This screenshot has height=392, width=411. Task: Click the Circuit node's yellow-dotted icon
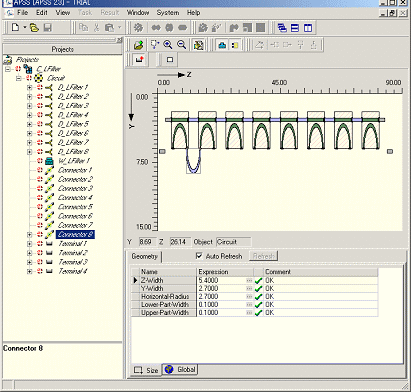click(x=39, y=78)
